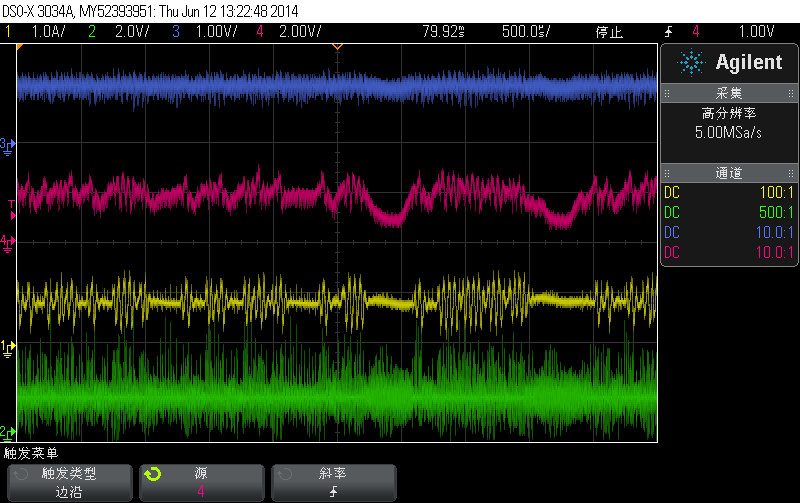This screenshot has width=800, height=503.
Task: Click the trigger source channel 4 indicator in status bar
Action: pyautogui.click(x=696, y=32)
